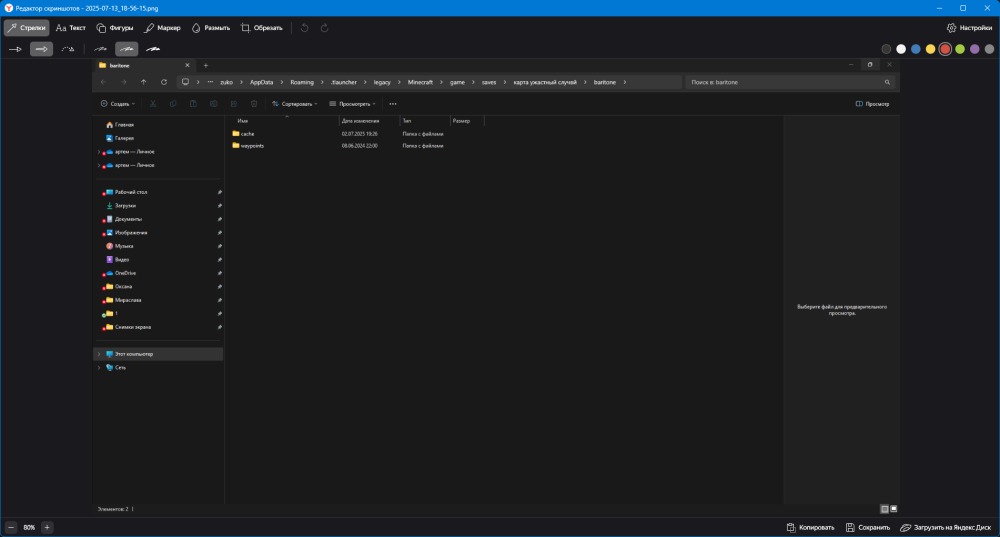
Task: Close the screenshot editor window
Action: pos(987,8)
